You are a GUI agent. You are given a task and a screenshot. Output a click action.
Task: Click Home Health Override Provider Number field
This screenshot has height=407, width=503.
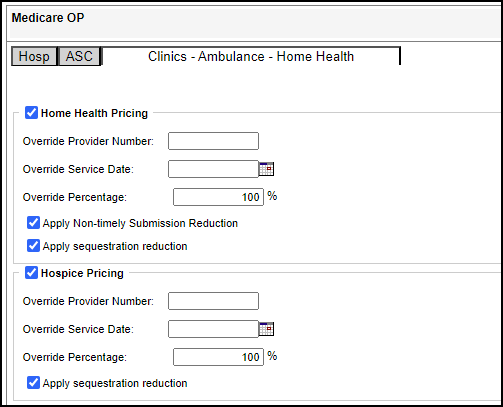click(x=213, y=141)
